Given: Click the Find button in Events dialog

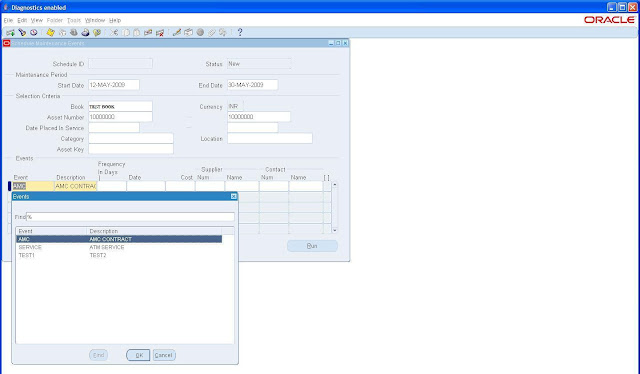Looking at the screenshot, I should (98, 355).
